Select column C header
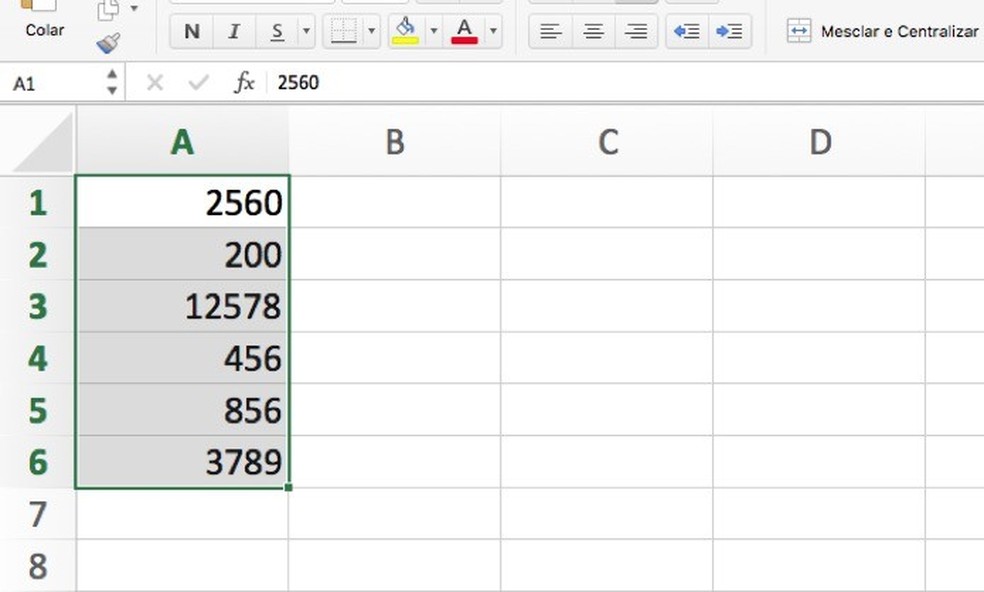 click(607, 141)
